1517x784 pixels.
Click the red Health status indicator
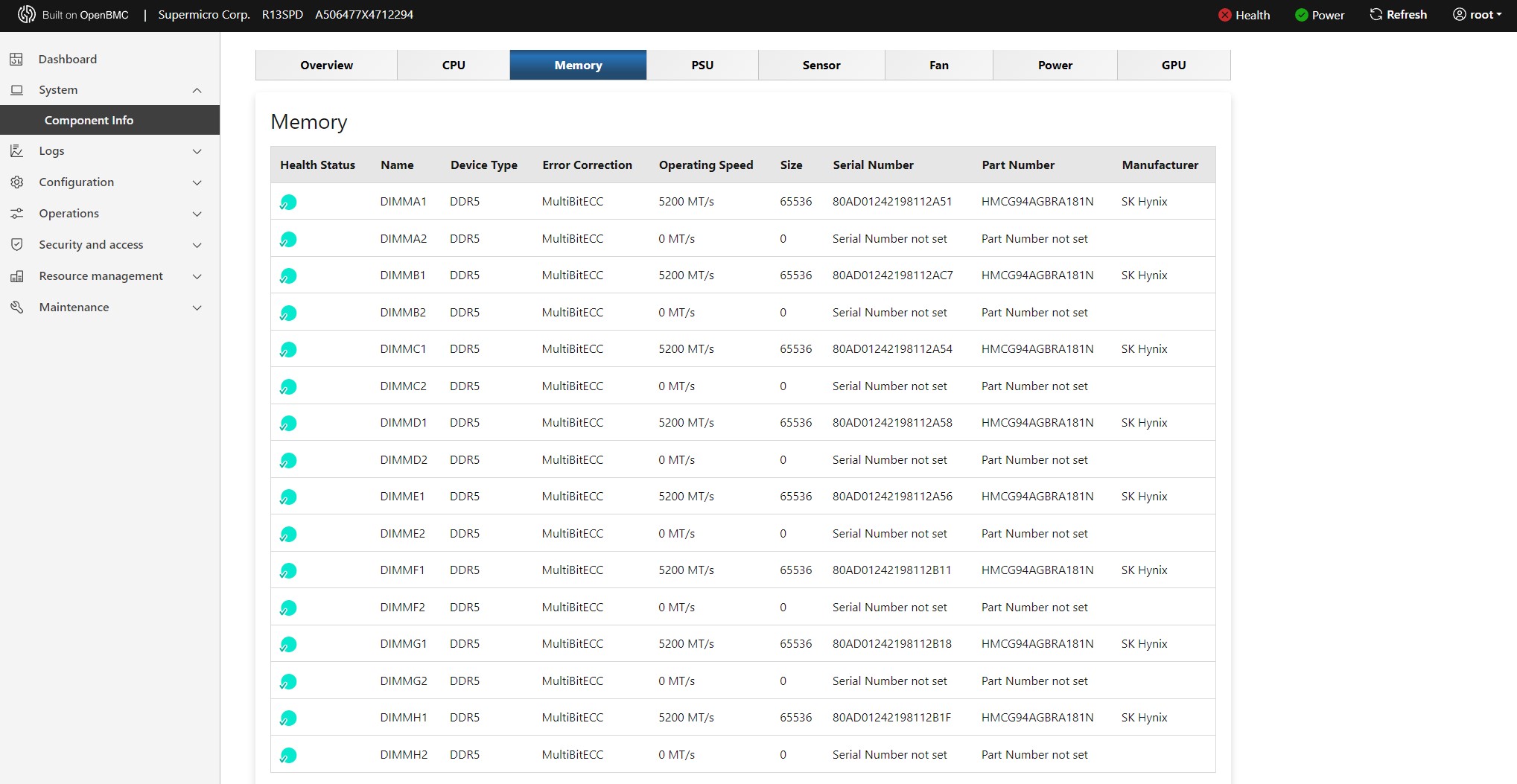pos(1224,15)
